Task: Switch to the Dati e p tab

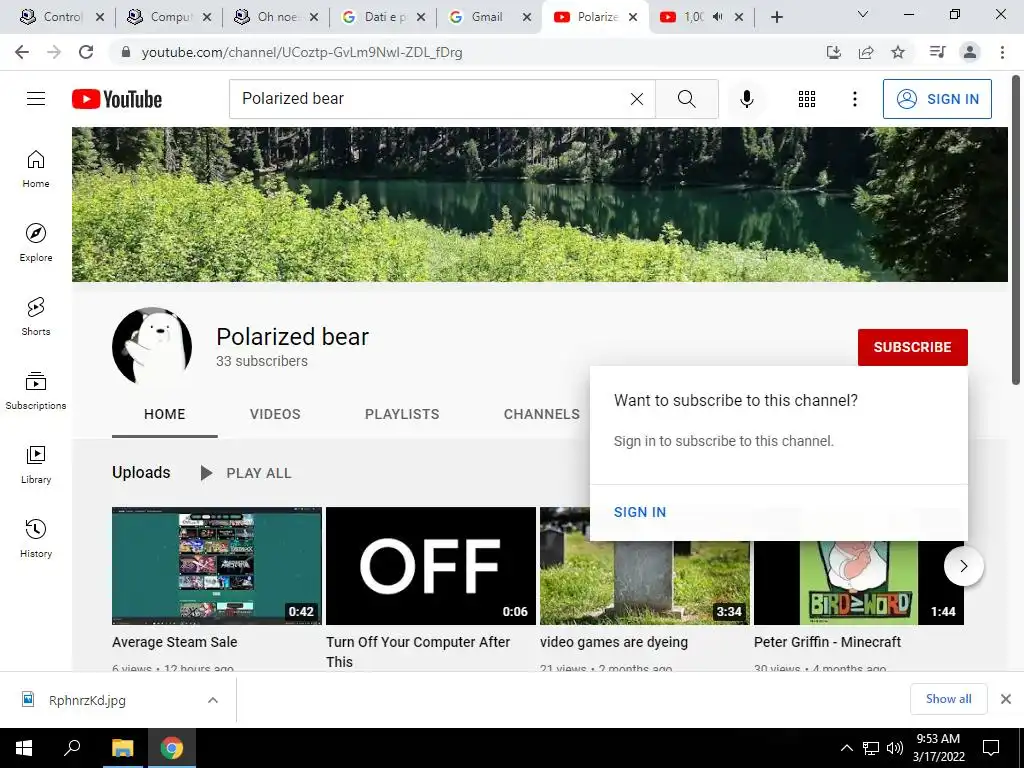Action: [x=383, y=17]
